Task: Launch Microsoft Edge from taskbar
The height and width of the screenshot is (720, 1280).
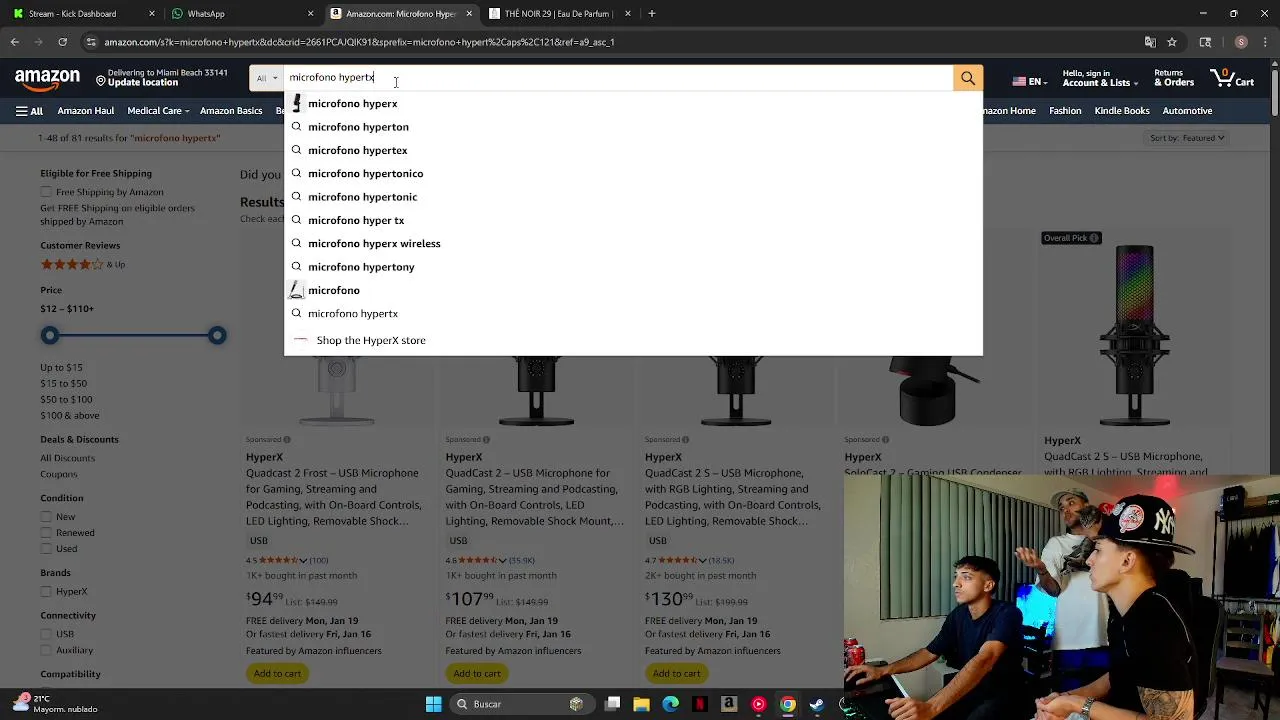Action: [671, 704]
